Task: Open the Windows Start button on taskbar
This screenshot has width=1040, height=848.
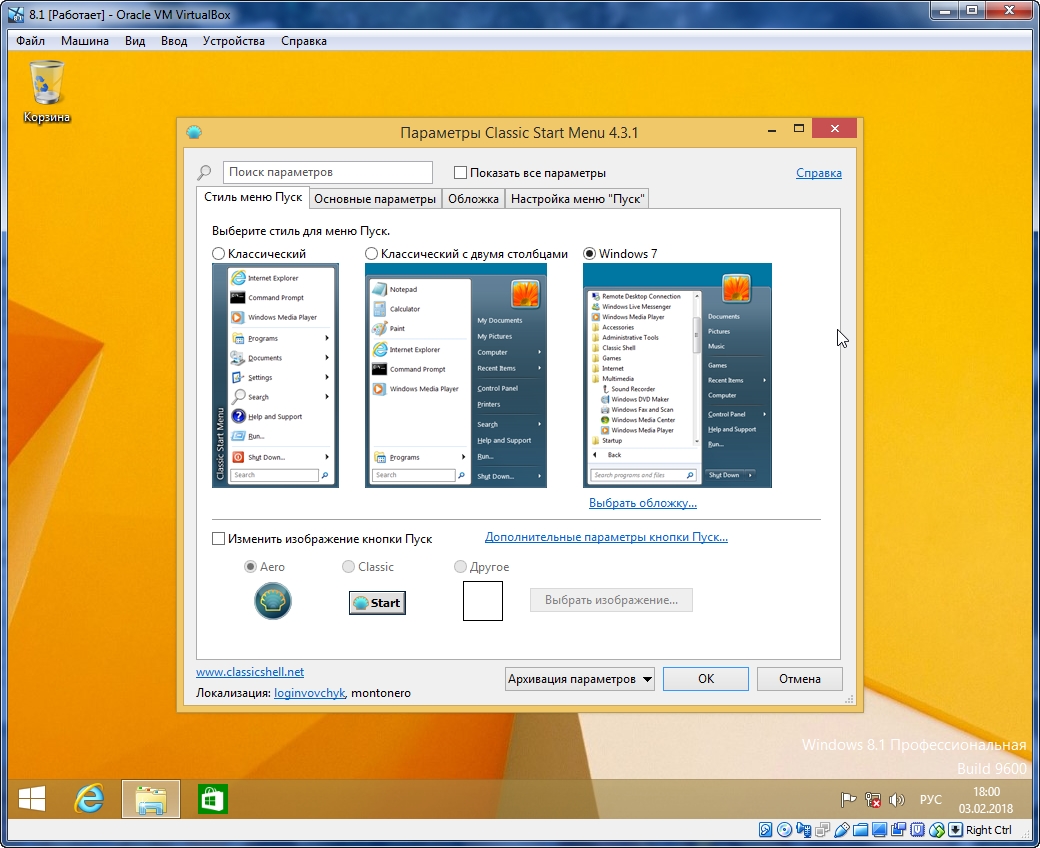Action: coord(31,798)
